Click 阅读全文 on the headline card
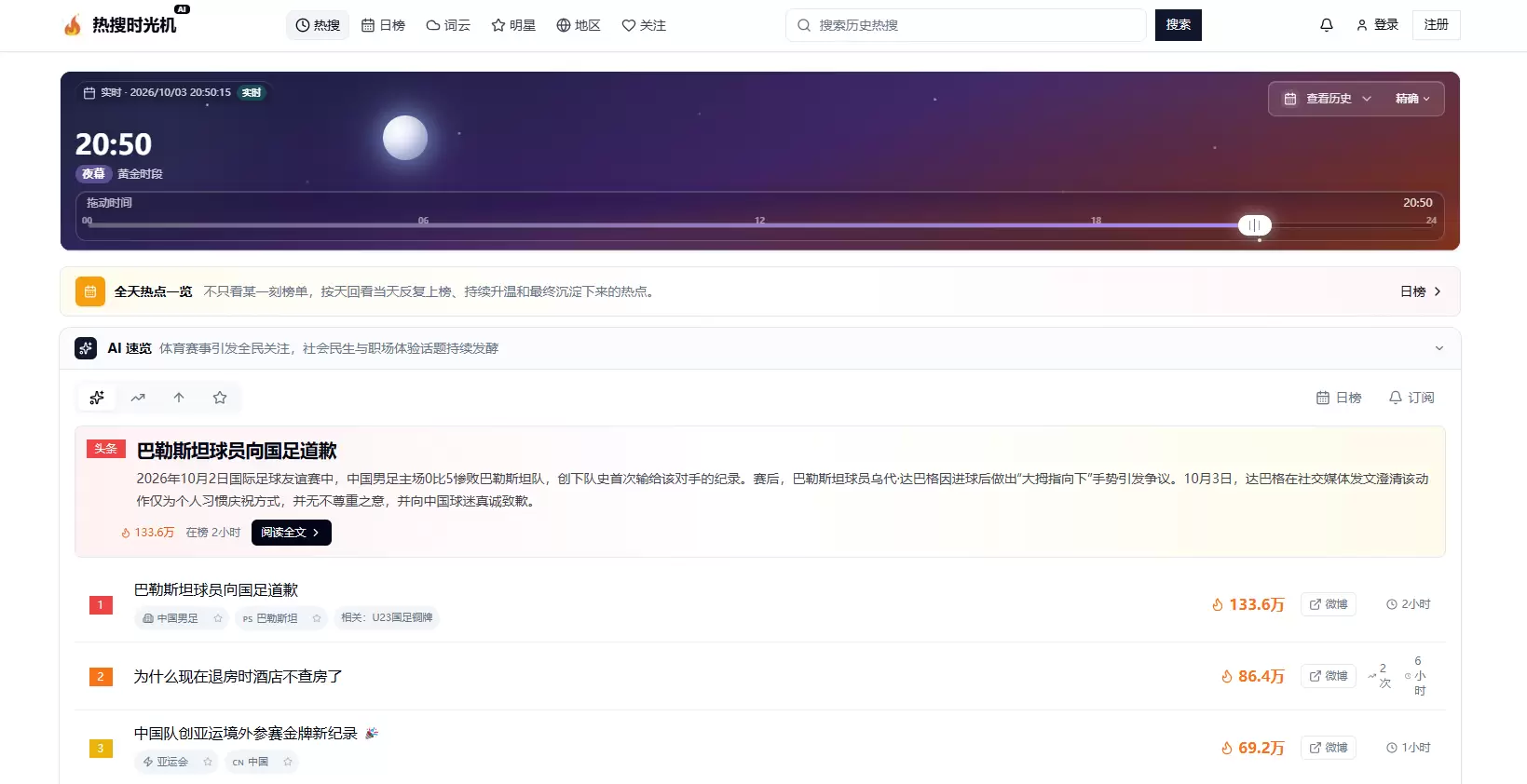1527x784 pixels. click(x=292, y=533)
